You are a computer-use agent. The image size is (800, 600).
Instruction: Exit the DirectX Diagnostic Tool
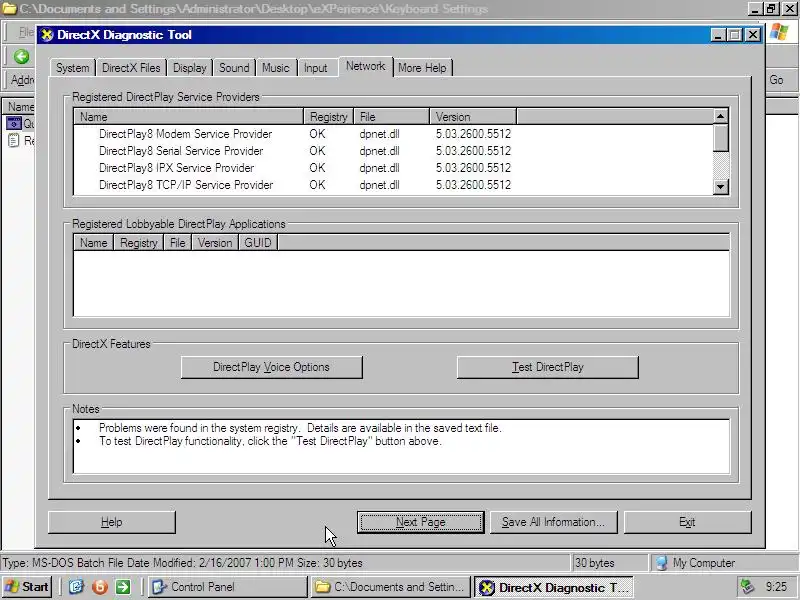click(x=687, y=522)
